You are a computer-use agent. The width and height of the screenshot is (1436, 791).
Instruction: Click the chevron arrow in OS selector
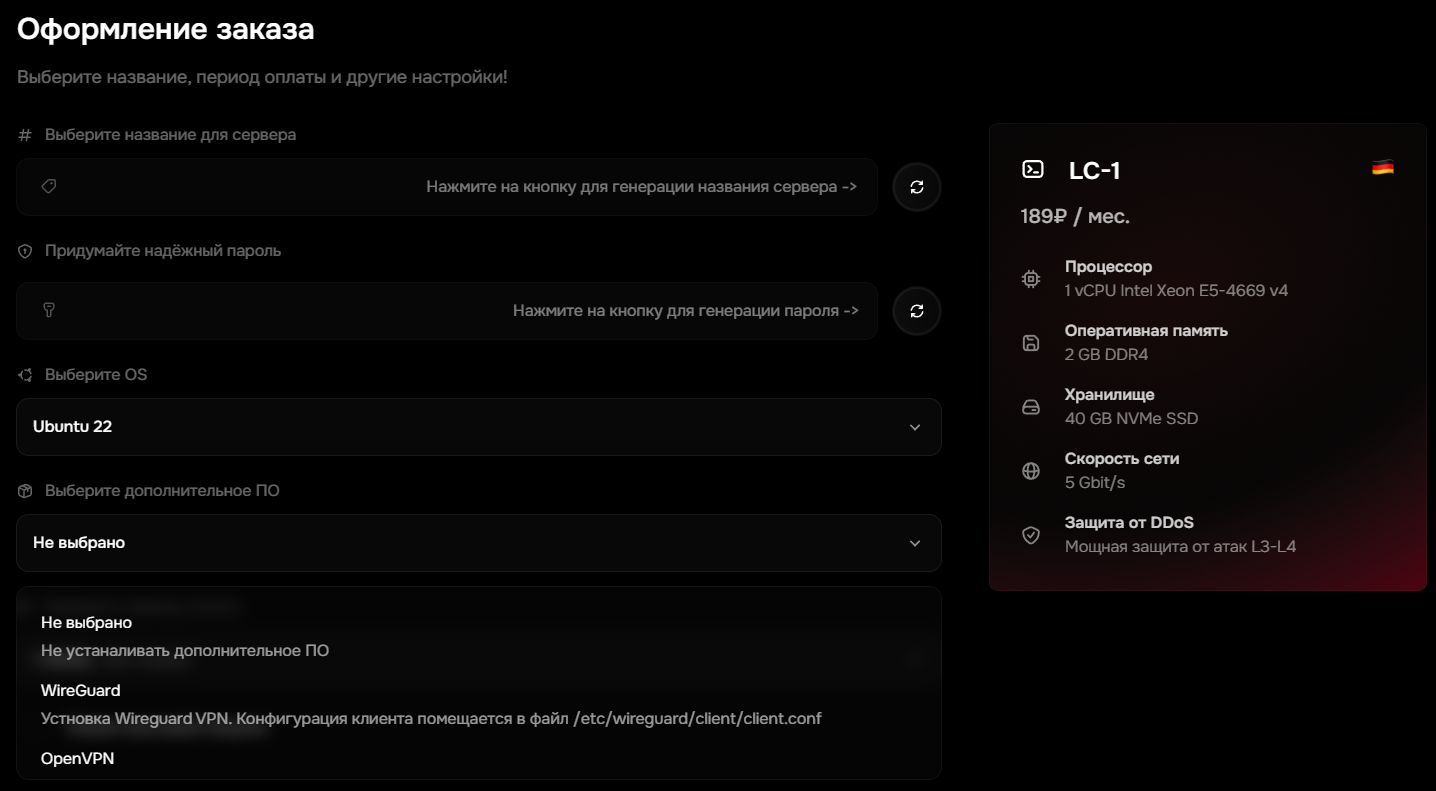coord(914,428)
